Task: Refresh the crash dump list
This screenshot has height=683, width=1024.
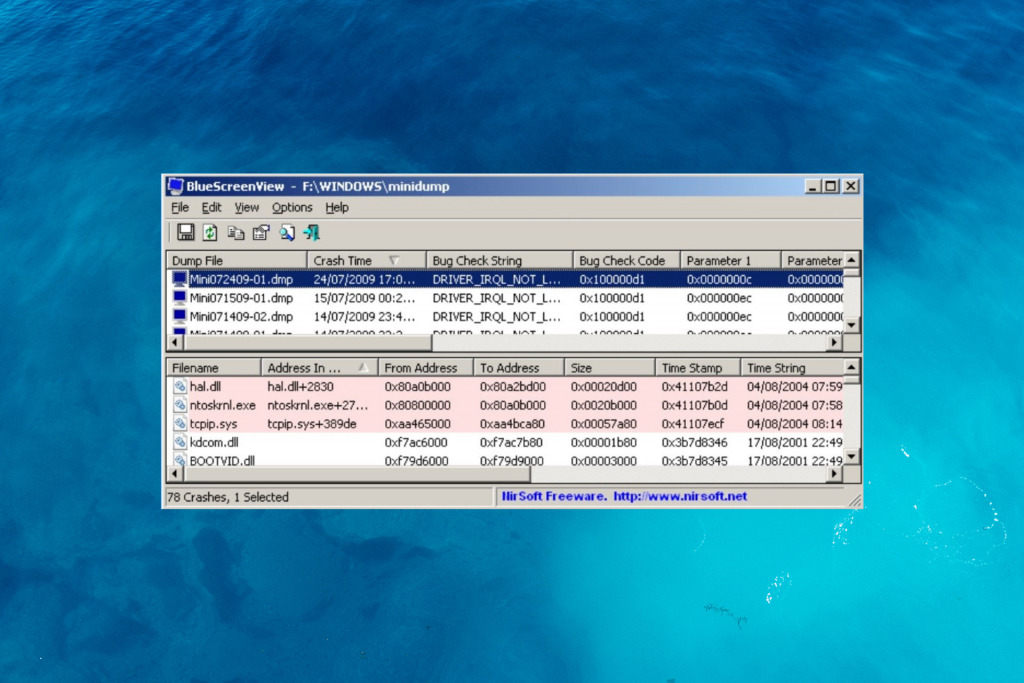Action: (210, 232)
